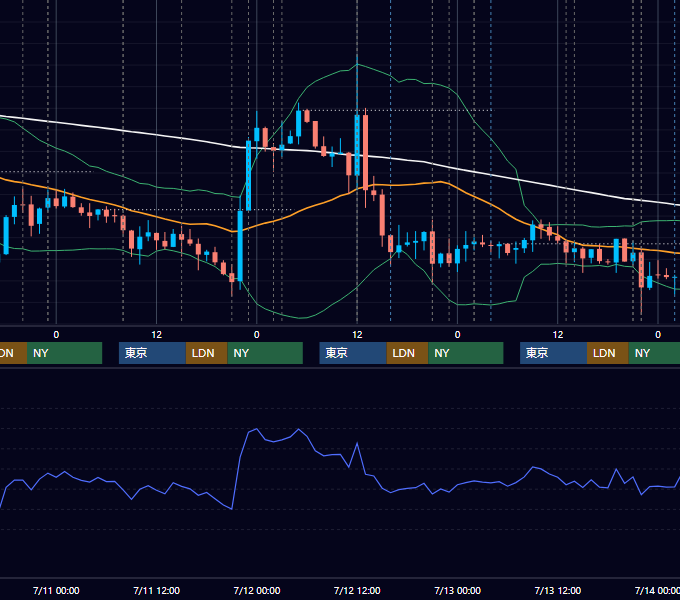Click the 7/13 12:00 date label
This screenshot has height=600, width=680.
click(558, 590)
